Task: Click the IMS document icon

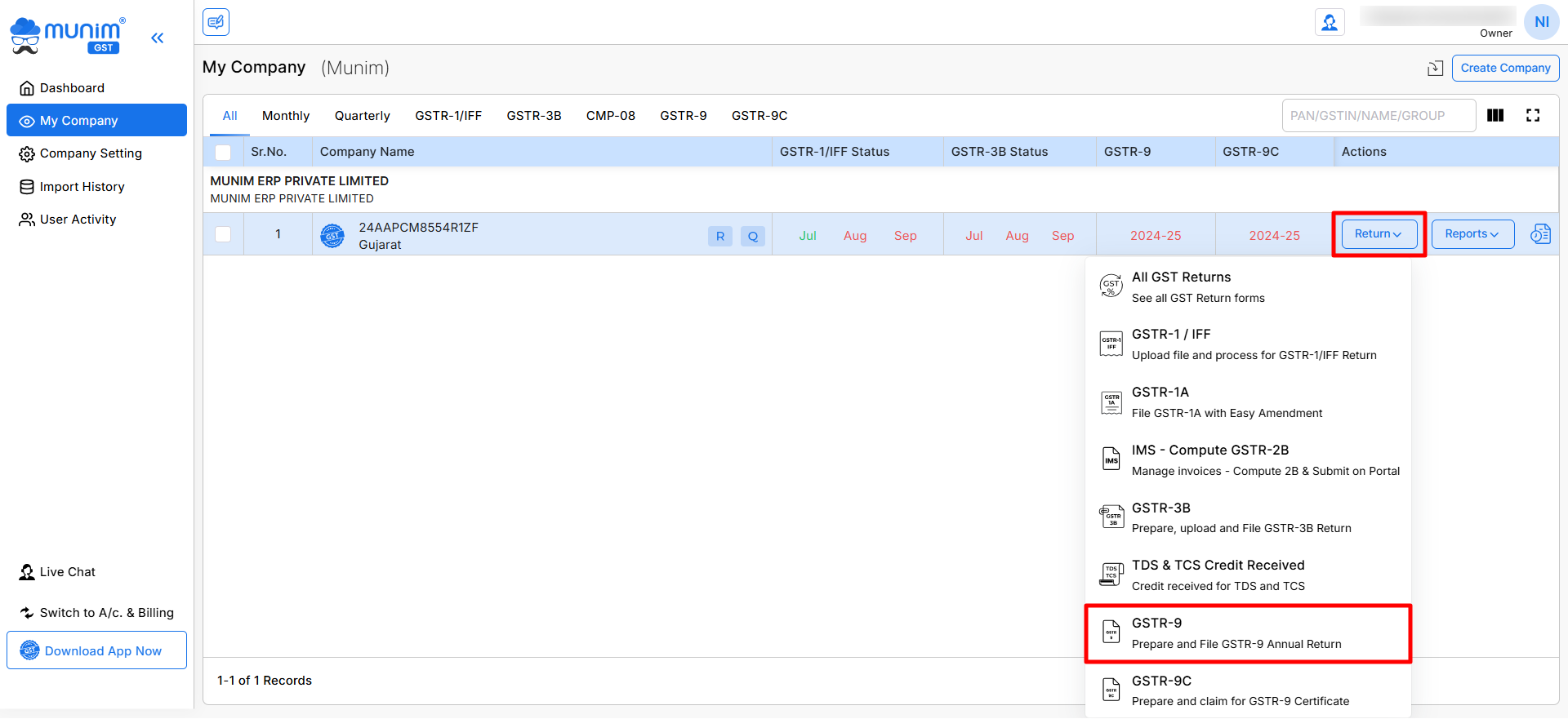Action: [1111, 459]
